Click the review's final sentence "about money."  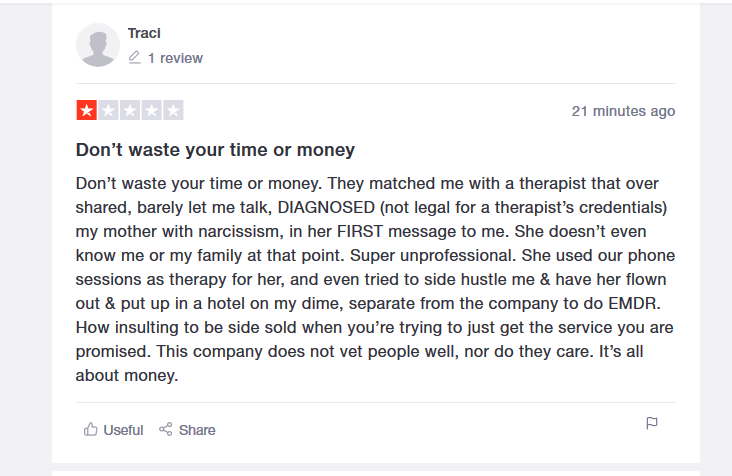(x=127, y=376)
